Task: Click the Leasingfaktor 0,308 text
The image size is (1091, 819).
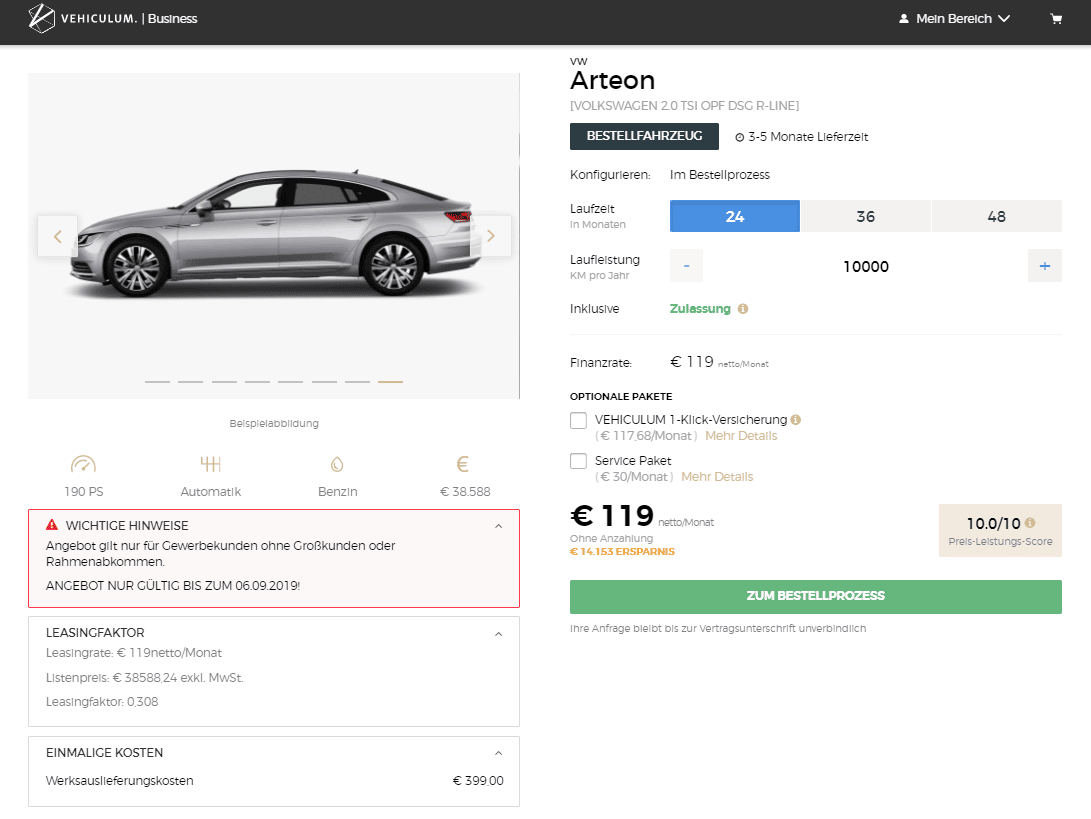Action: click(x=102, y=701)
